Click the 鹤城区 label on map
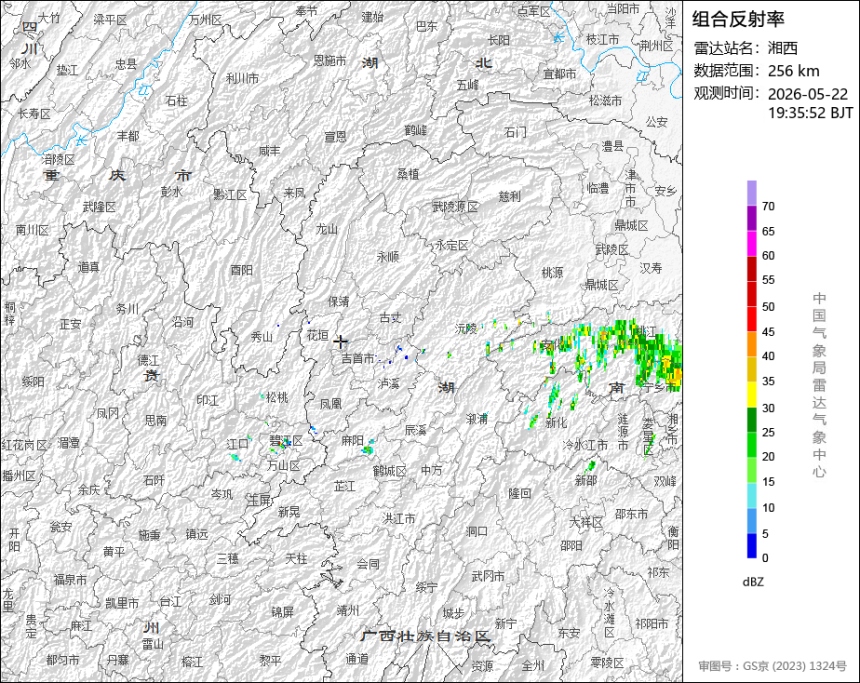Viewport: 860px width, 683px height. [x=389, y=471]
